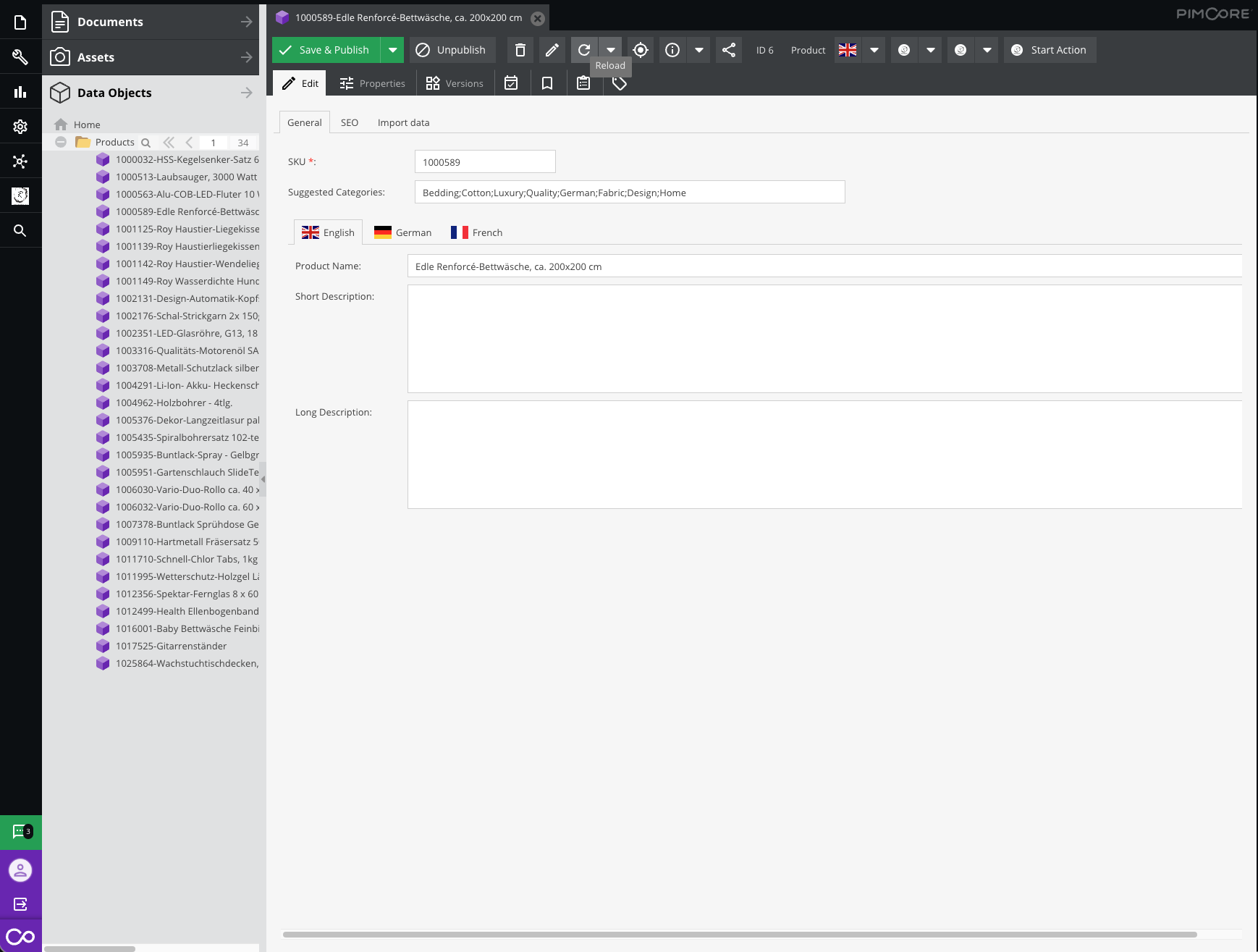Open the notifications chat icon

click(20, 832)
